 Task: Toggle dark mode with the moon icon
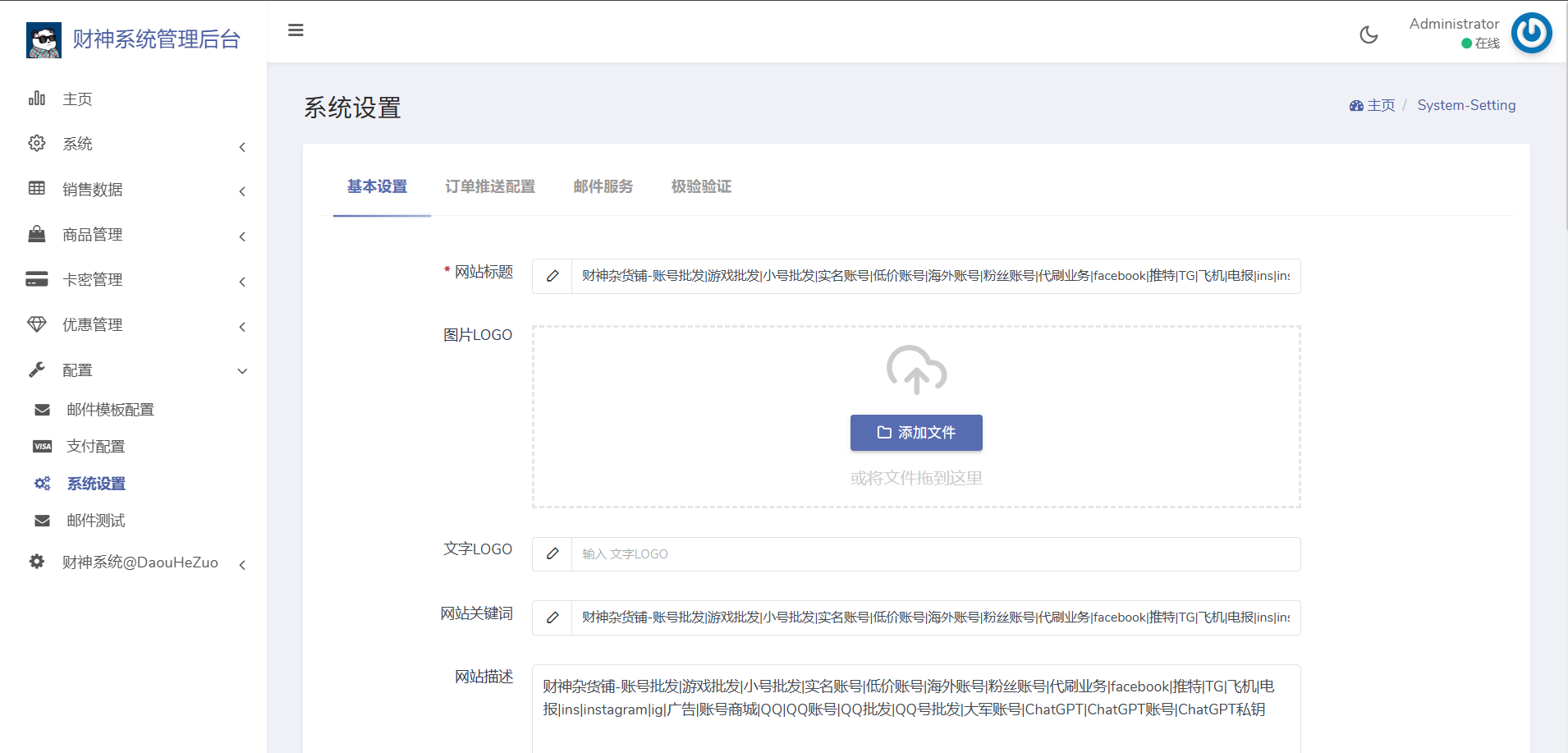point(1369,34)
